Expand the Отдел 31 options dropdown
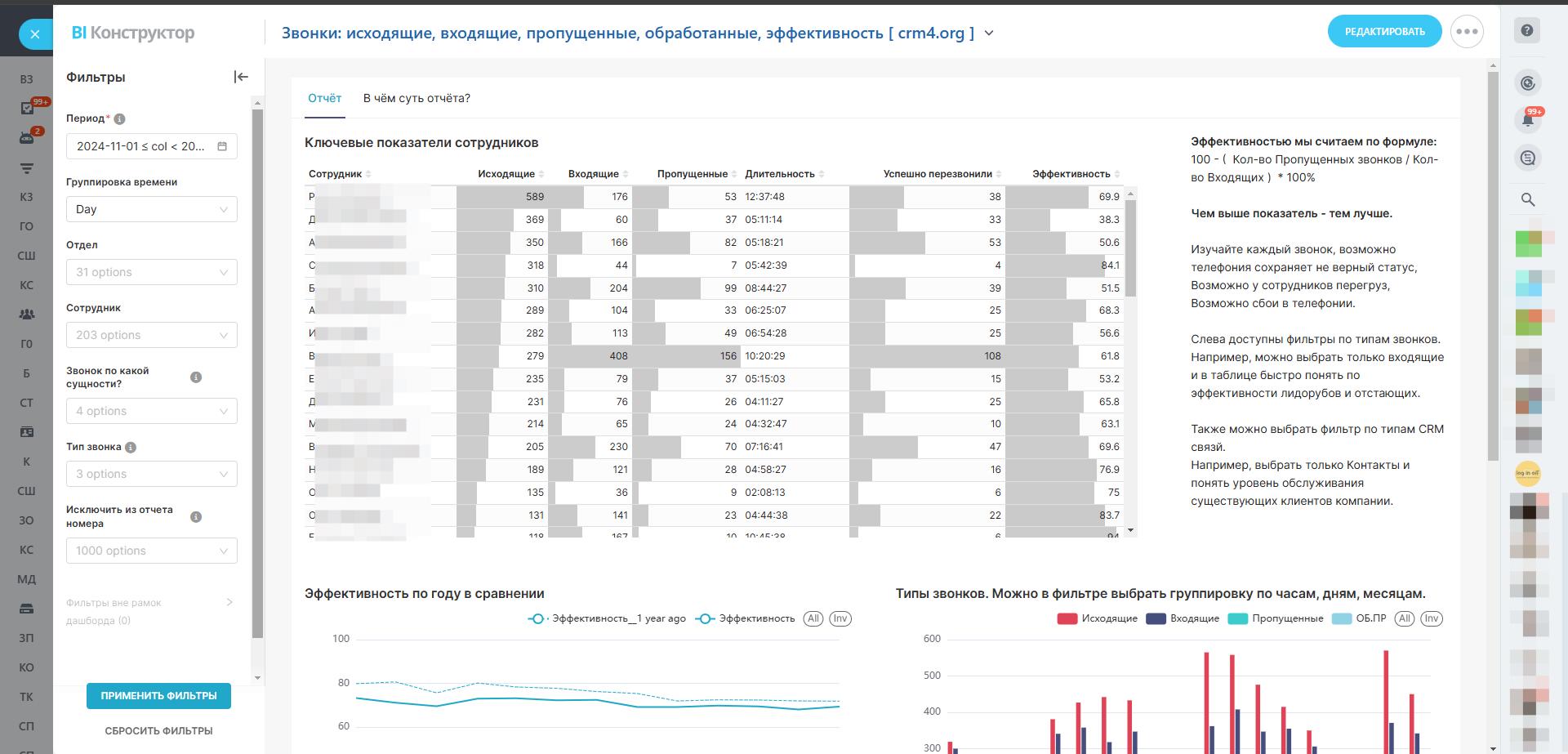Screen dimensions: 1568x754 pos(151,272)
